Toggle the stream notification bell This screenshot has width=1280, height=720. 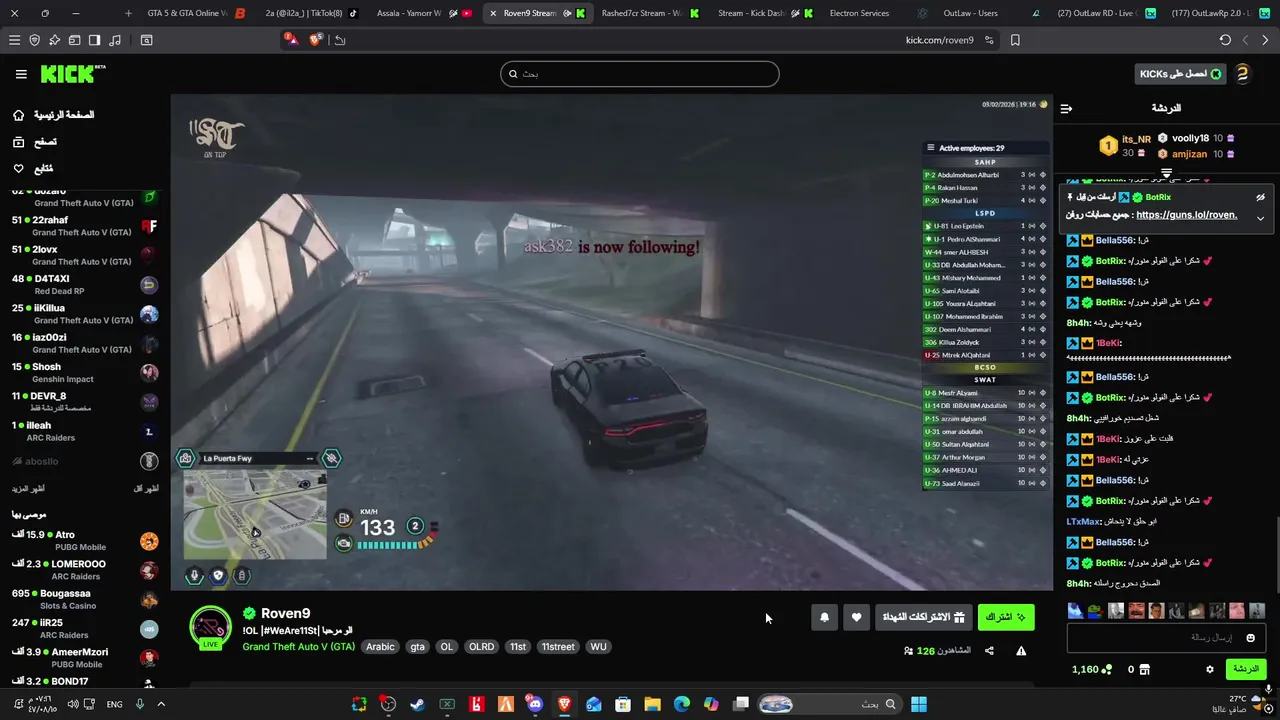[824, 618]
